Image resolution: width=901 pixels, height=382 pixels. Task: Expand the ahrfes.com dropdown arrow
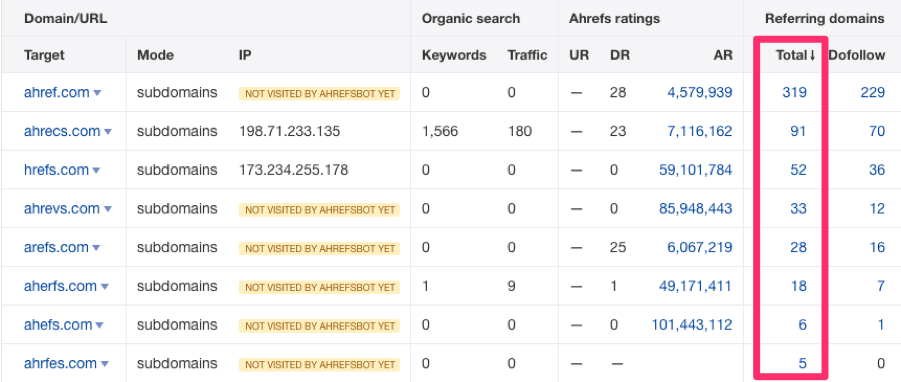point(105,364)
